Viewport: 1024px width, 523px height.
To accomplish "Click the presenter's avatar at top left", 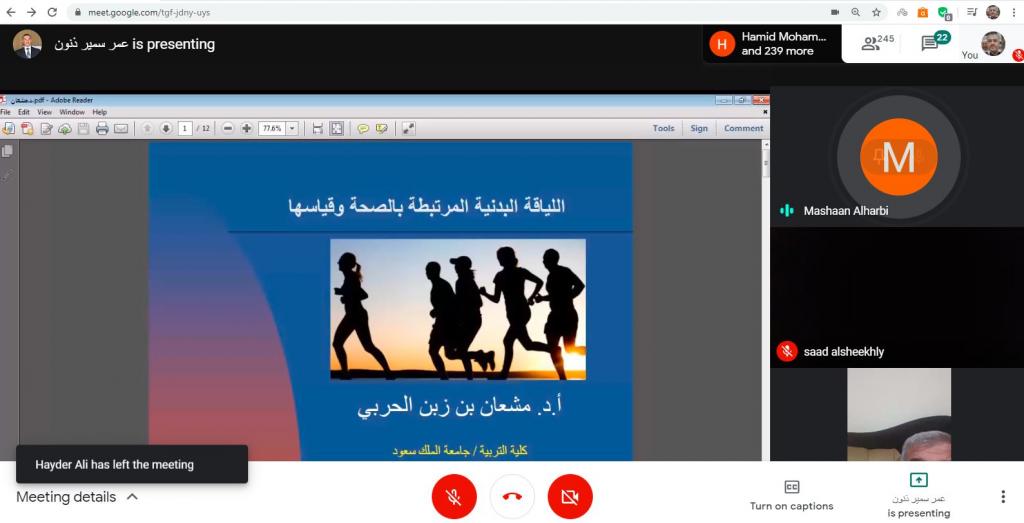I will 27,44.
